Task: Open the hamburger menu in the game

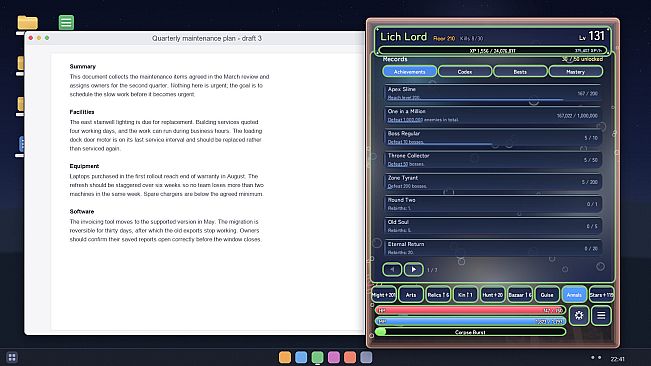Action: [601, 315]
